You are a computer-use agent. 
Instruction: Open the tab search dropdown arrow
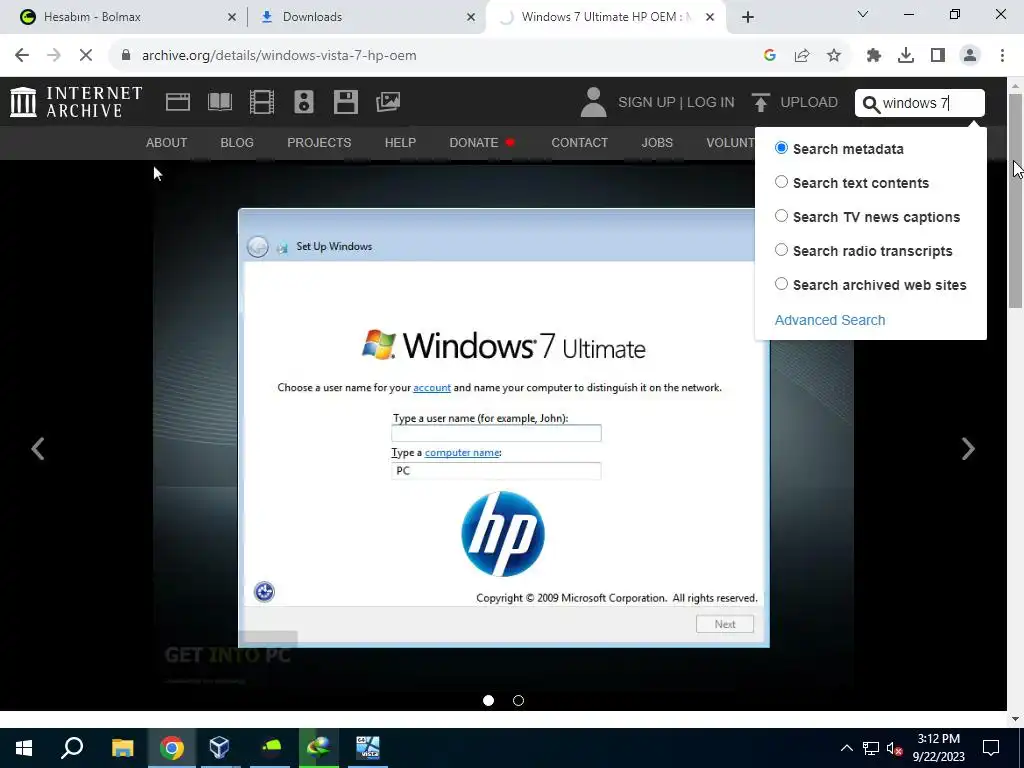(x=863, y=14)
